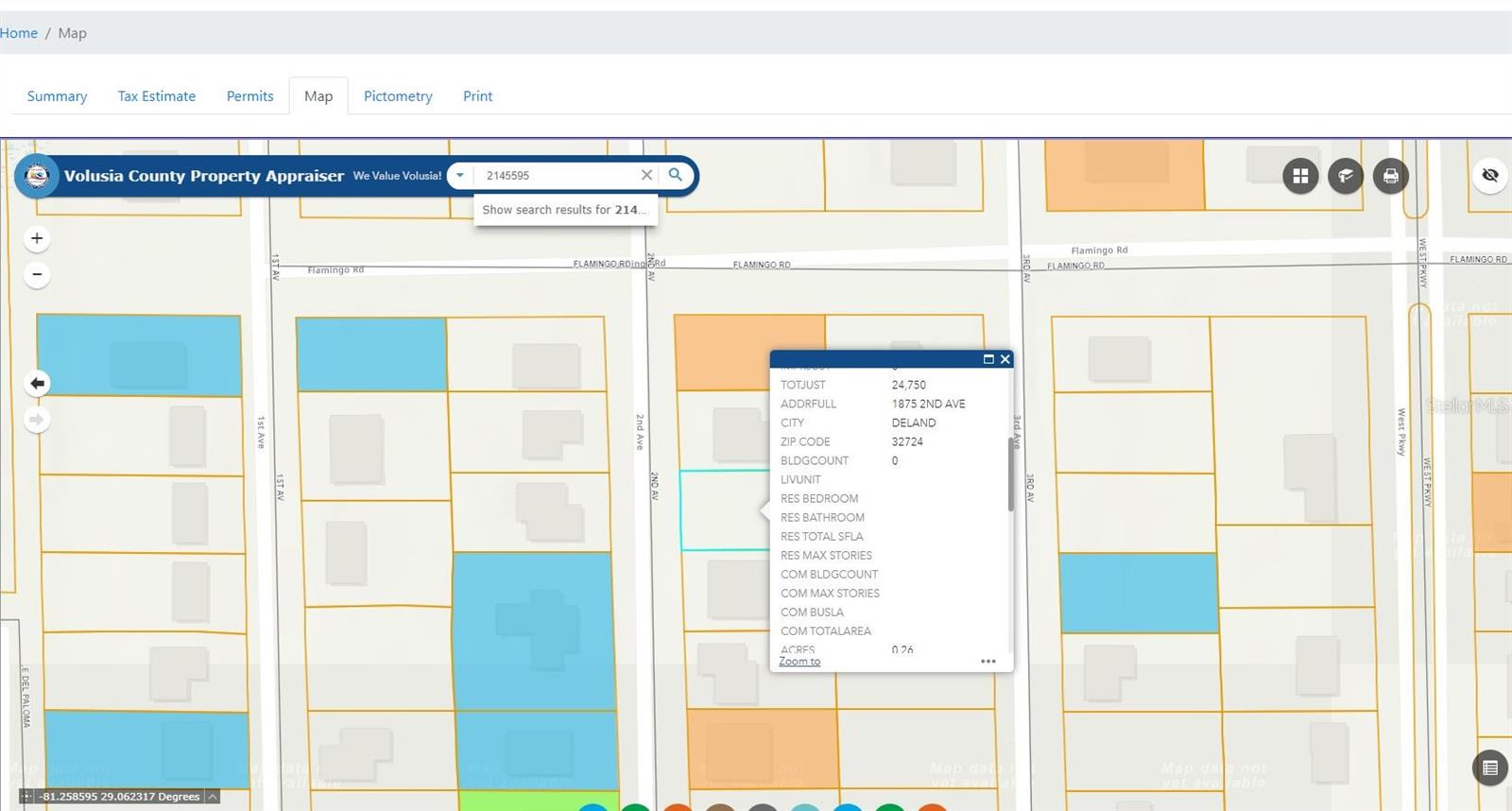Maximize the parcel info popup
Screen dimensions: 1512x811
click(988, 359)
